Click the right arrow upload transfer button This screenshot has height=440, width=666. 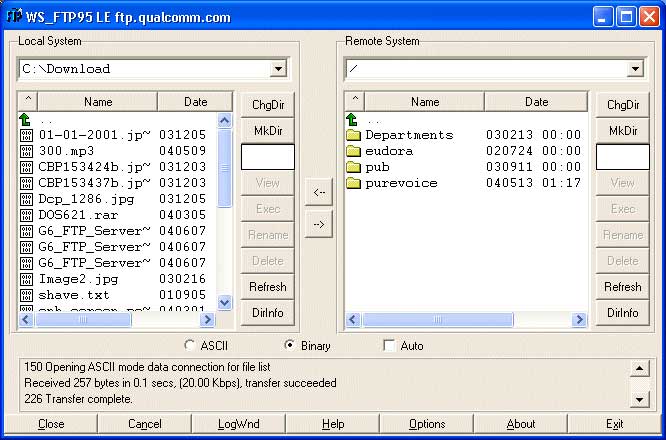(x=319, y=224)
